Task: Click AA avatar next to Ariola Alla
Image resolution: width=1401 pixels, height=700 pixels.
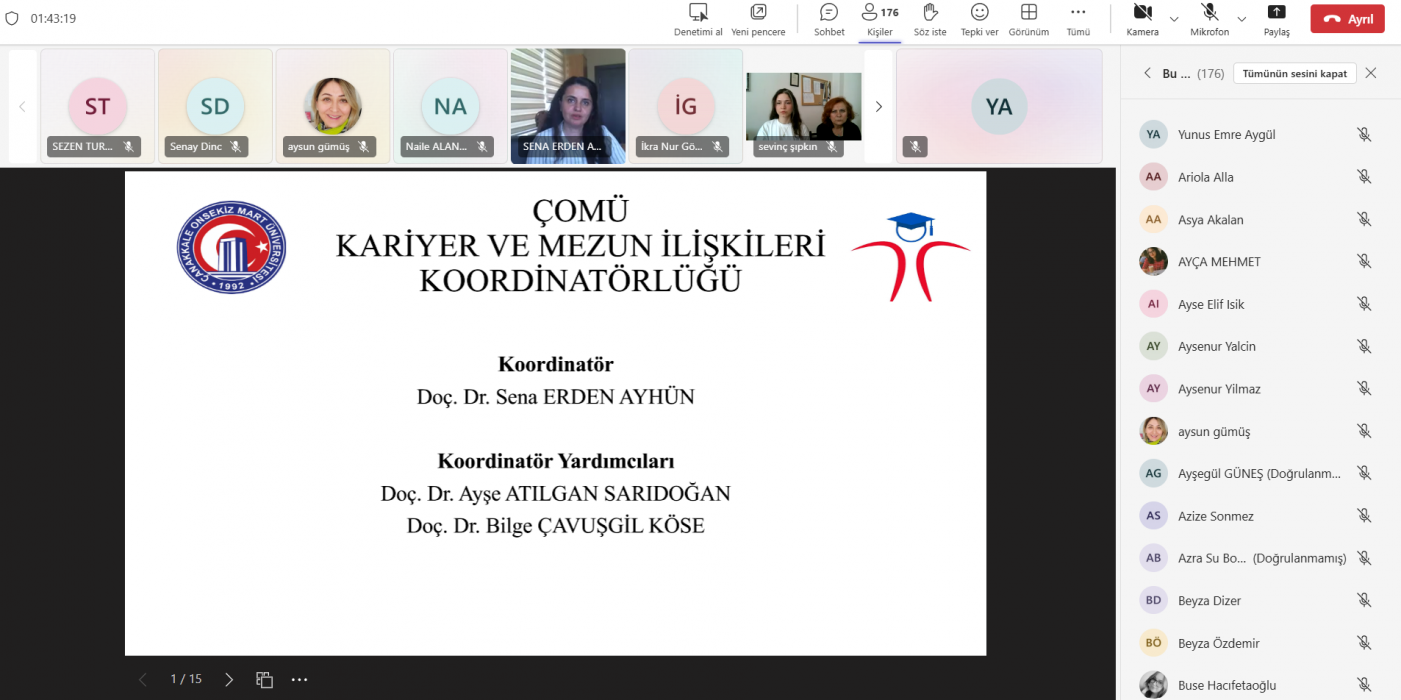Action: [x=1154, y=177]
